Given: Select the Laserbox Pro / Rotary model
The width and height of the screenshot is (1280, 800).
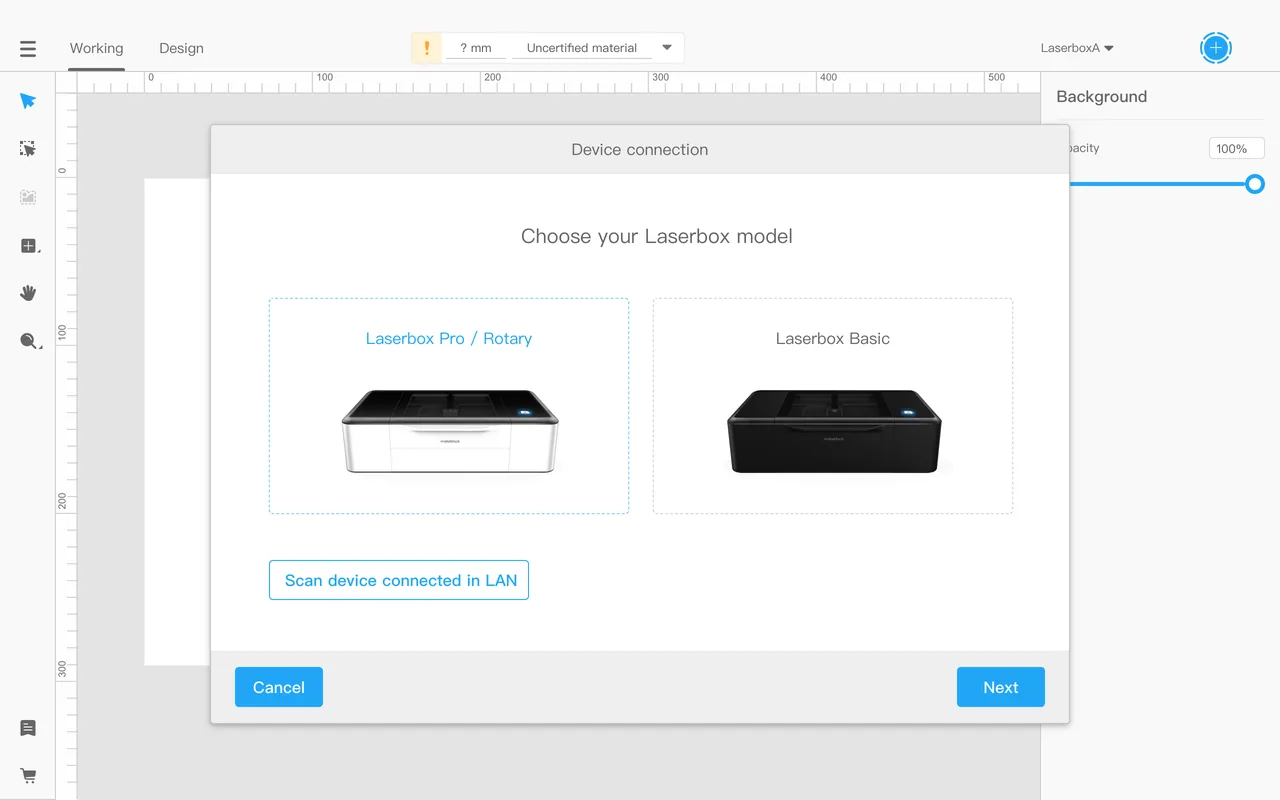Looking at the screenshot, I should click(x=449, y=406).
